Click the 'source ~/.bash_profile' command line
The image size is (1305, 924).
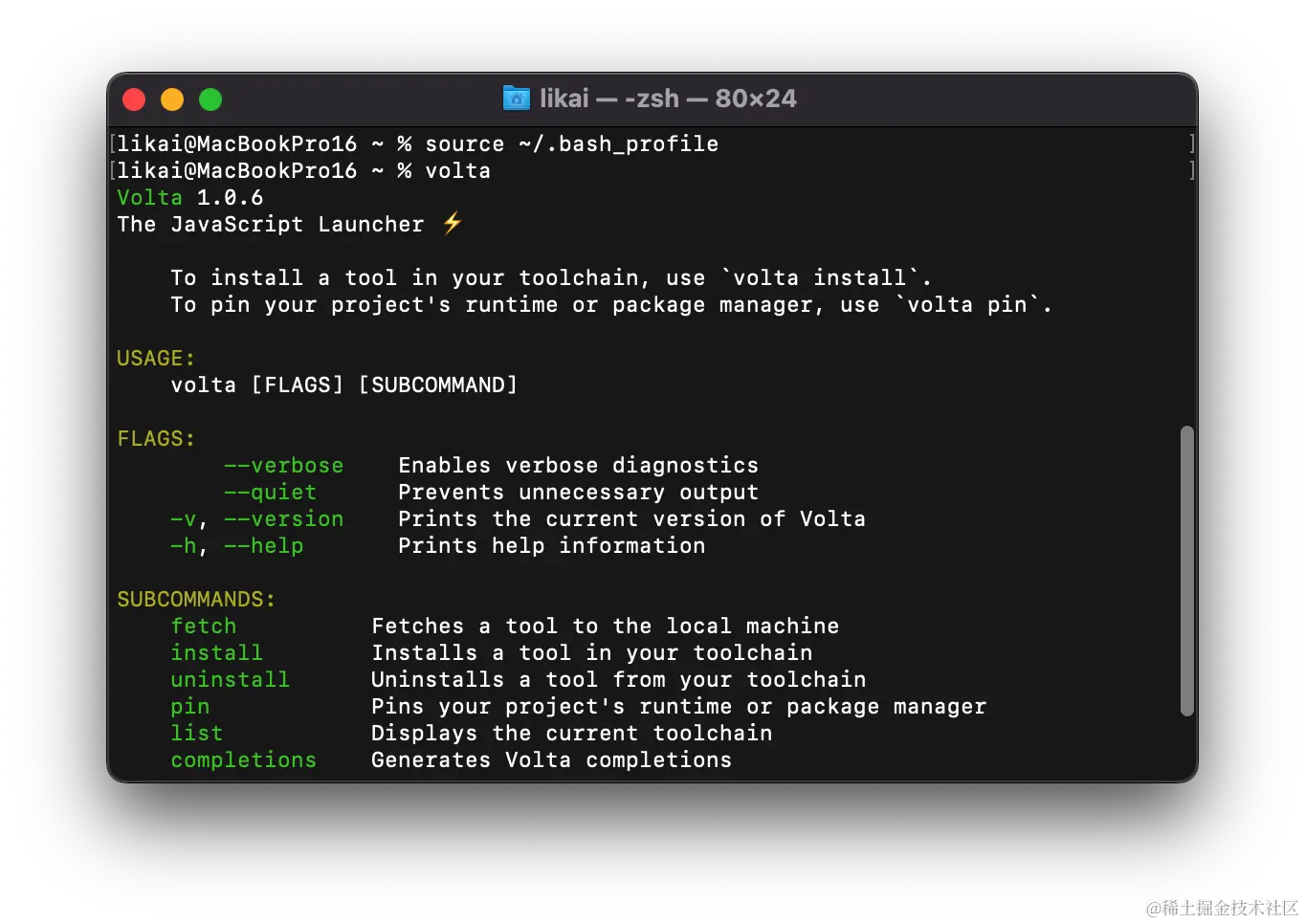pos(572,143)
